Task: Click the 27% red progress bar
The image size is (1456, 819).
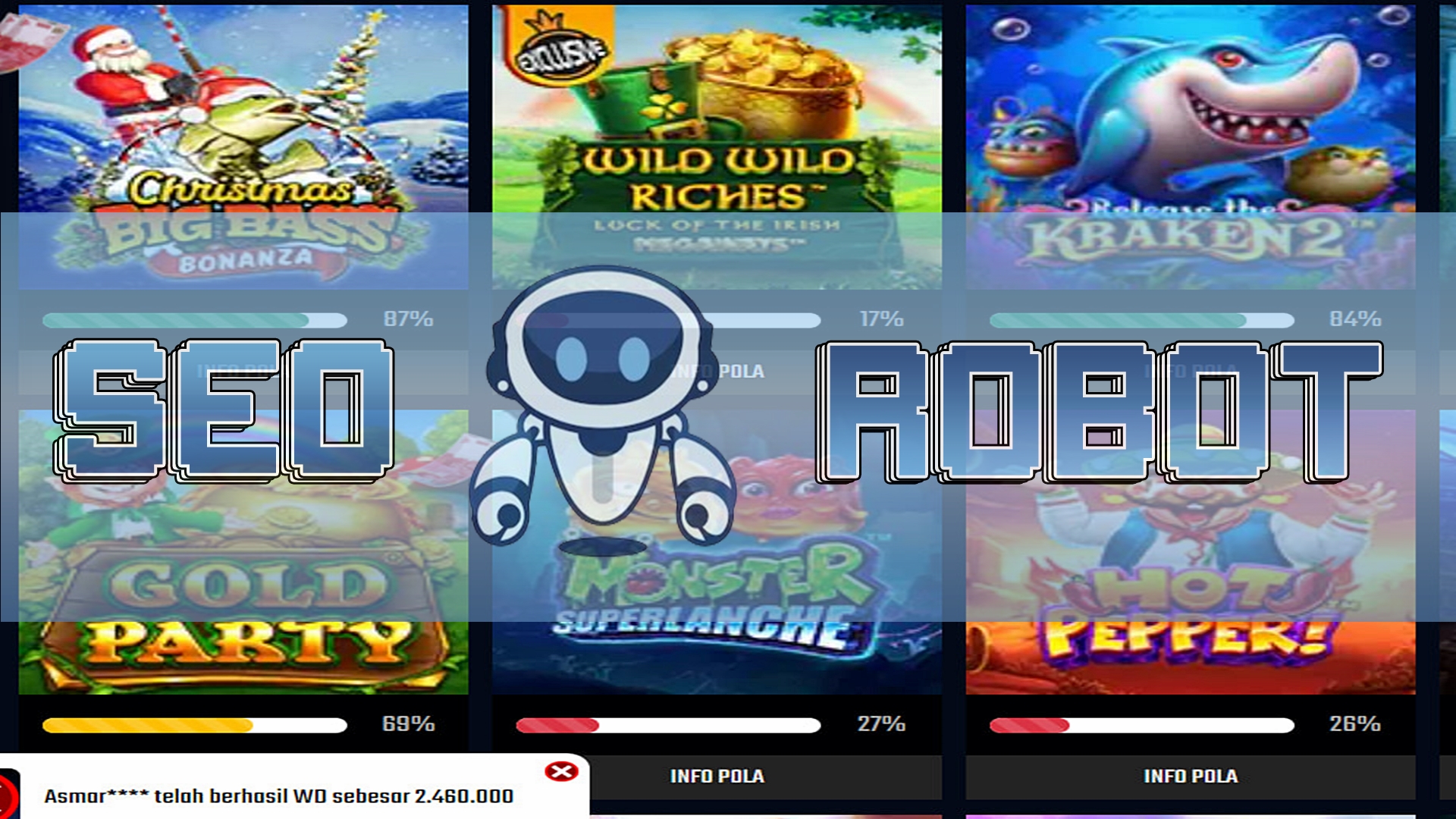Action: 668,725
